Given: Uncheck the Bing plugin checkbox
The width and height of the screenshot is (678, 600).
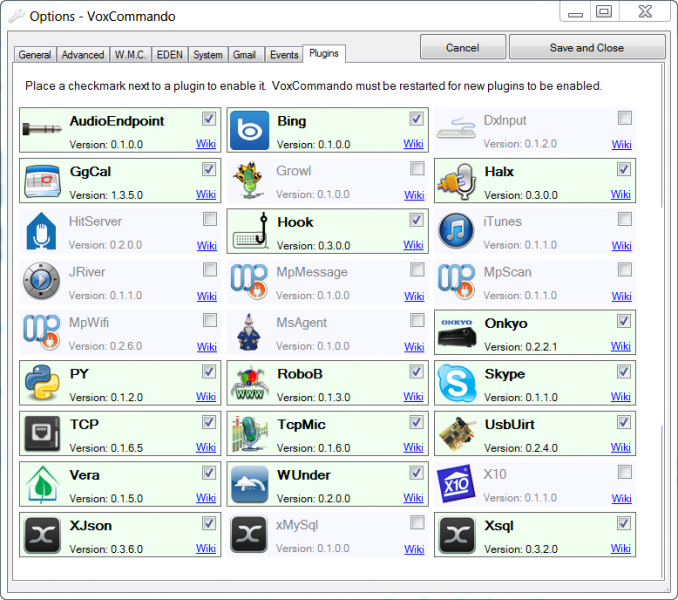Looking at the screenshot, I should [x=416, y=118].
